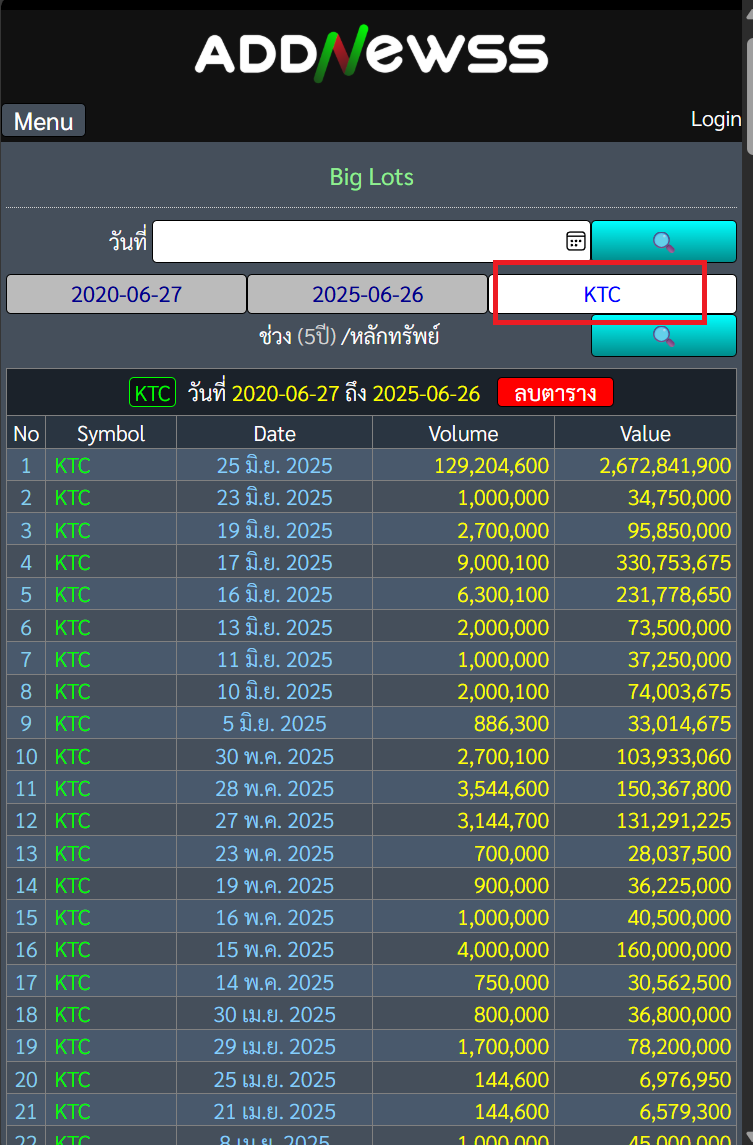Click the ADDNewss logo

pyautogui.click(x=371, y=53)
